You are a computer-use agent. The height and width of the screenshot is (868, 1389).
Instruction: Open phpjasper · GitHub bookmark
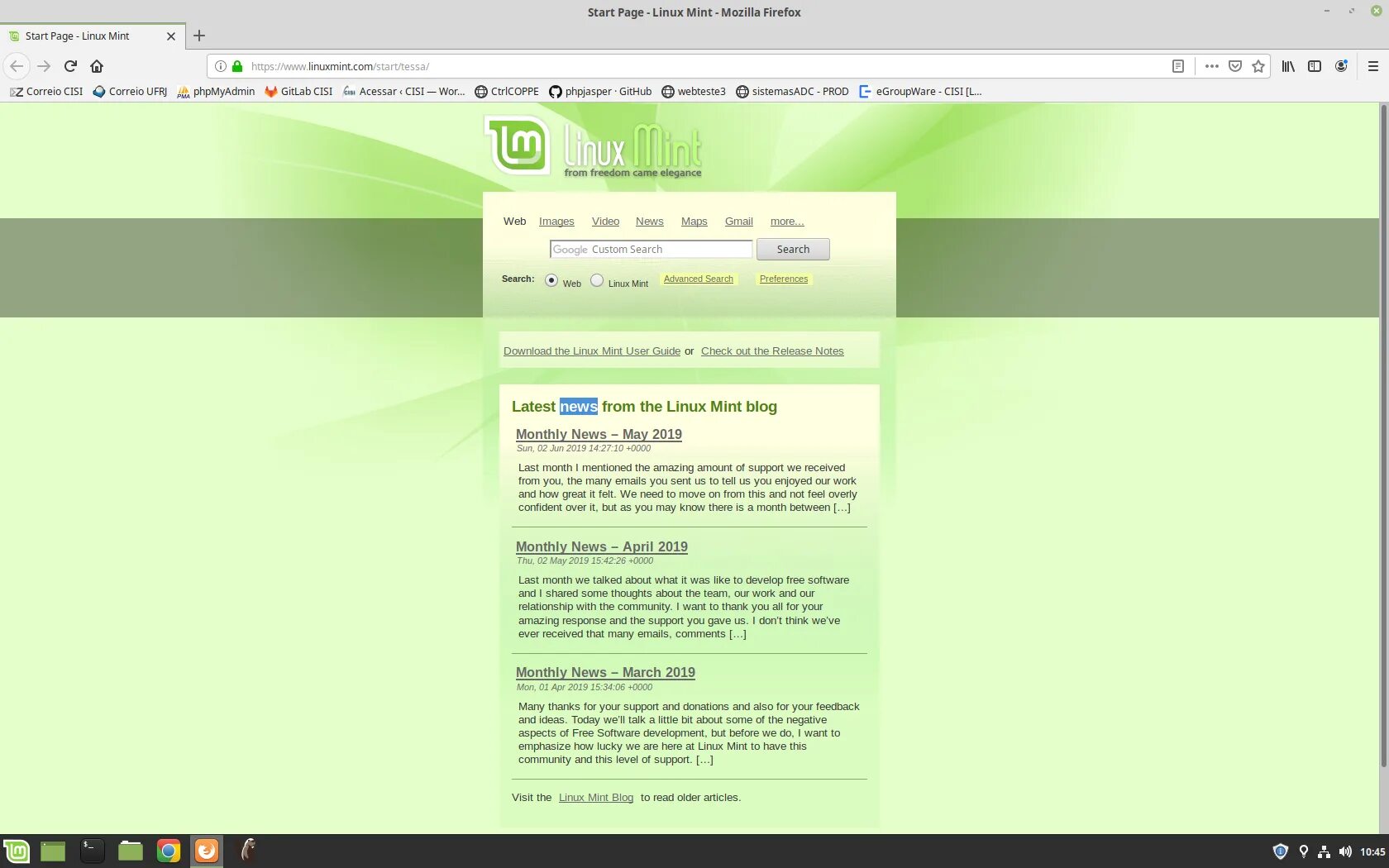pyautogui.click(x=600, y=92)
